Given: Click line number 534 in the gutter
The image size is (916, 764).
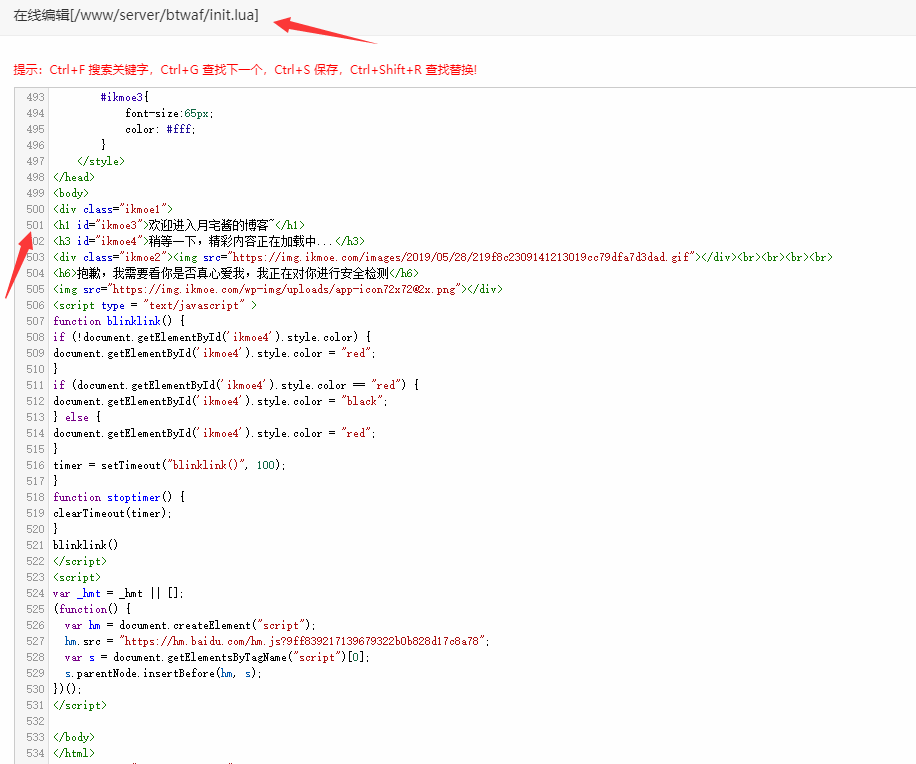Looking at the screenshot, I should pyautogui.click(x=35, y=753).
